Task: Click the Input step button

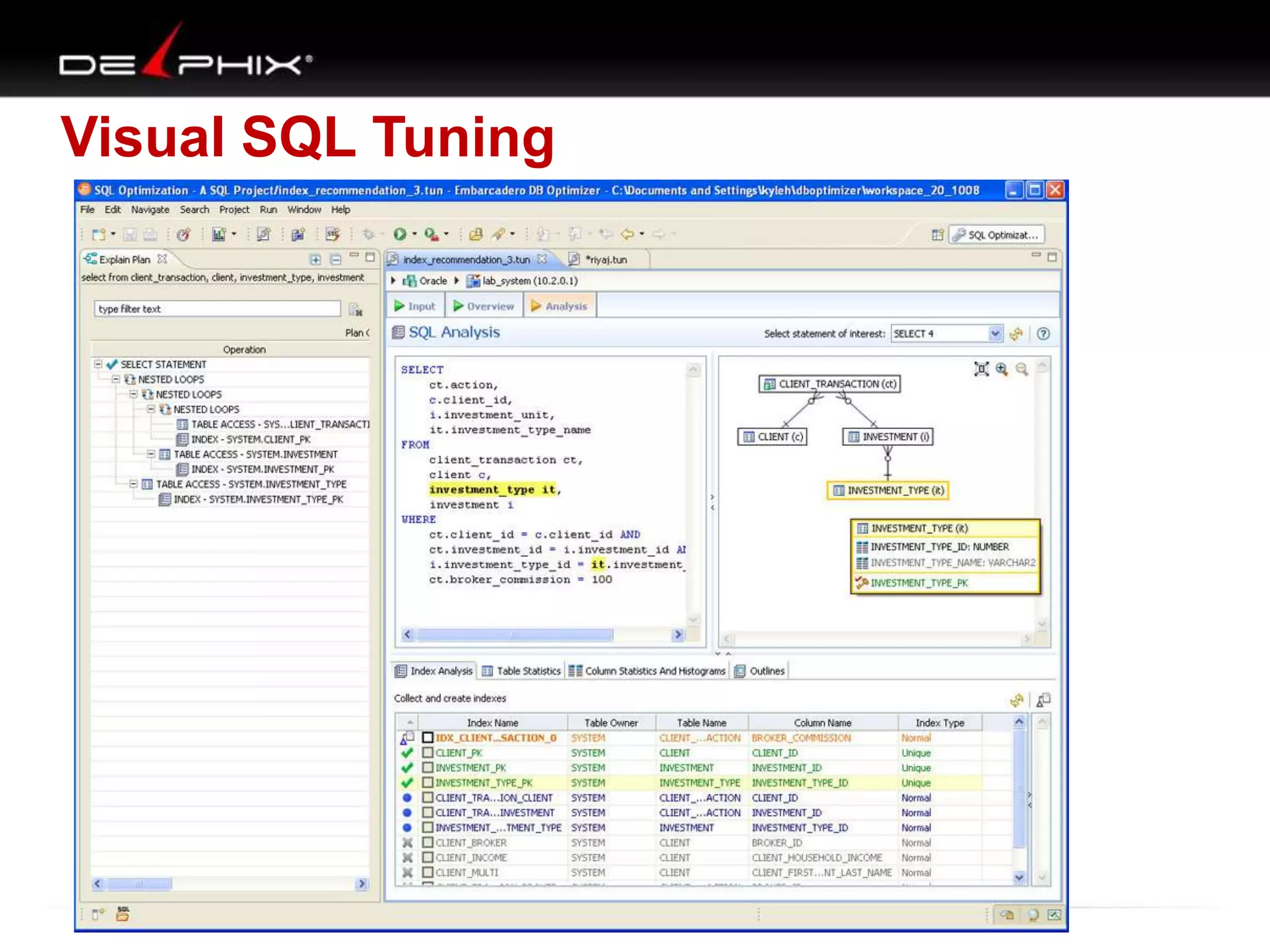Action: pos(415,306)
